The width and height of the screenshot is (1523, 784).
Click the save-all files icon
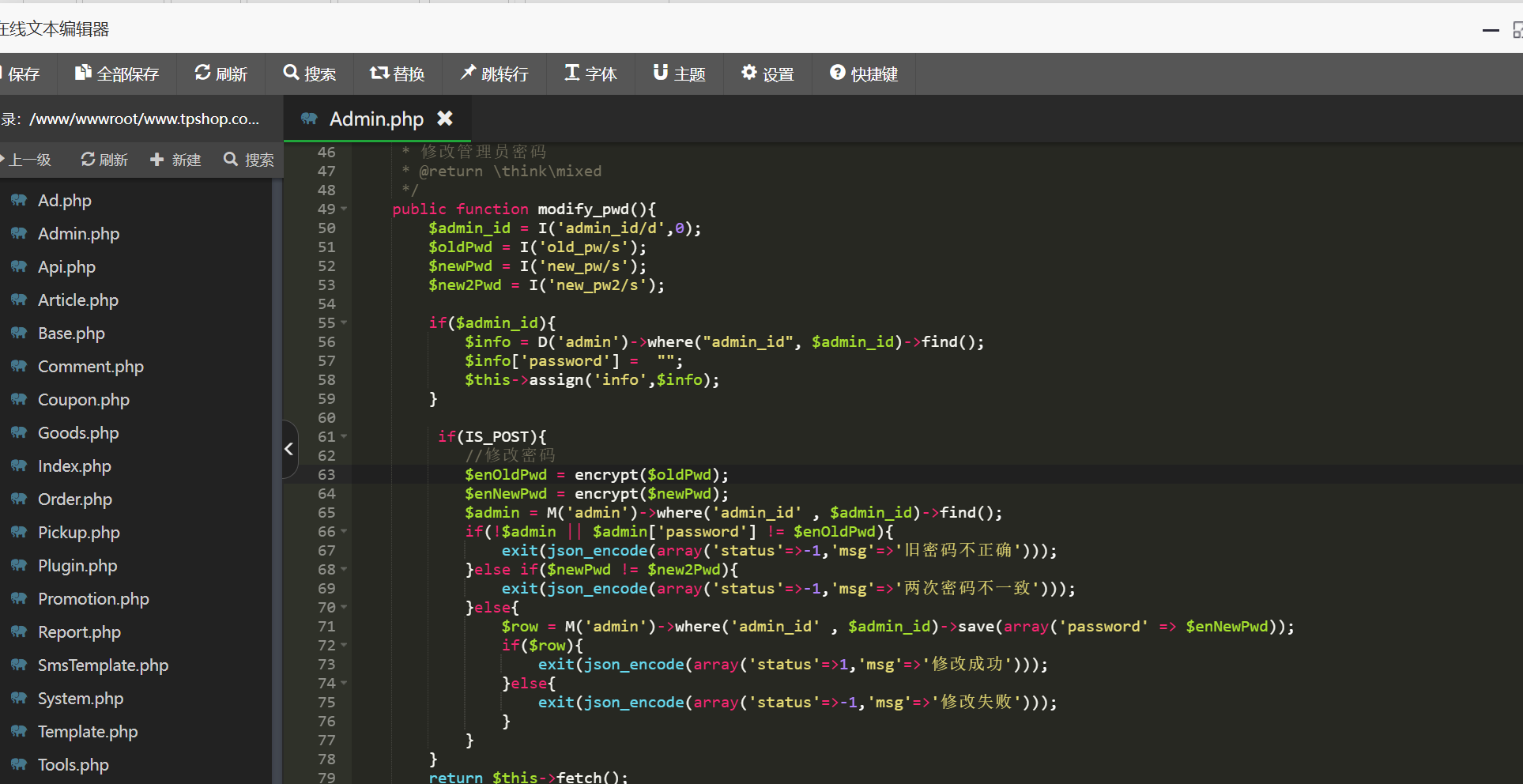(x=83, y=73)
